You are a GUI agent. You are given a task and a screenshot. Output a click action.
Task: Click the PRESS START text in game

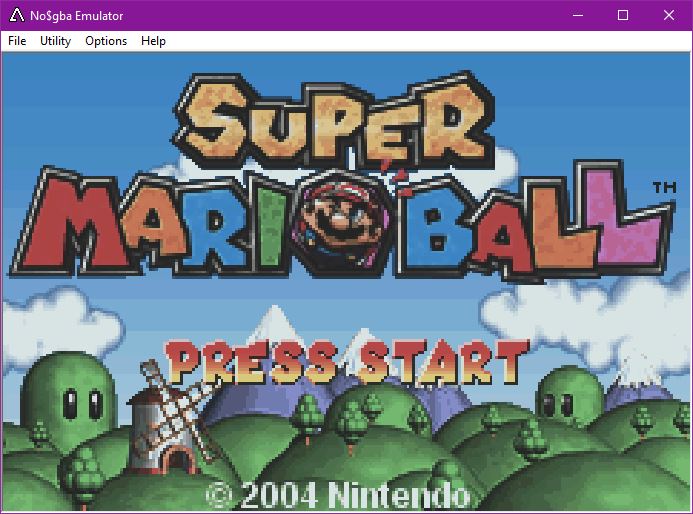pyautogui.click(x=347, y=362)
